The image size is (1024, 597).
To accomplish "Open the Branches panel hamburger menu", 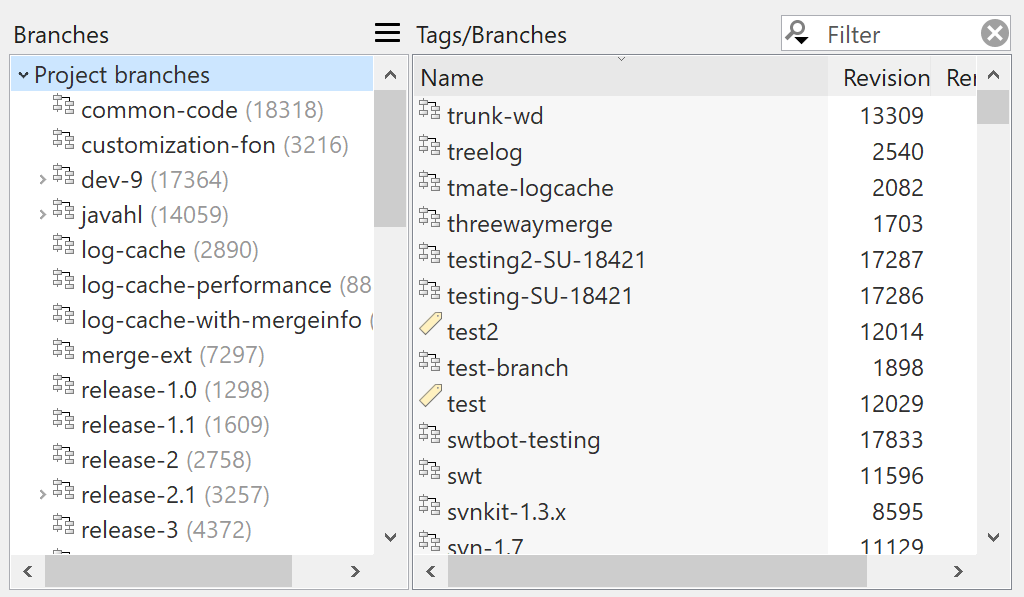I will [x=386, y=31].
